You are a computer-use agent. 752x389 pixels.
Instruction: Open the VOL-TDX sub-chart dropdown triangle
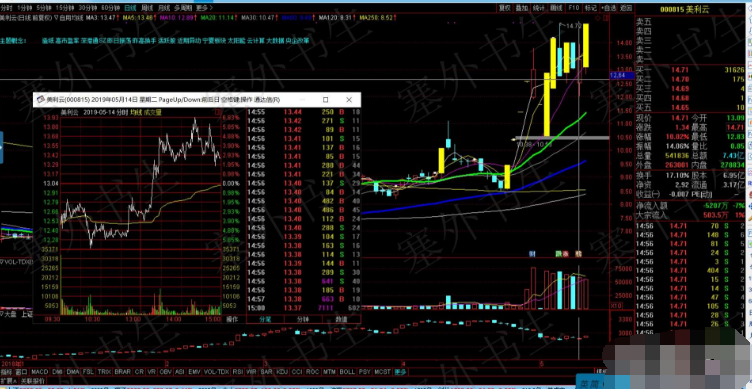point(2,261)
